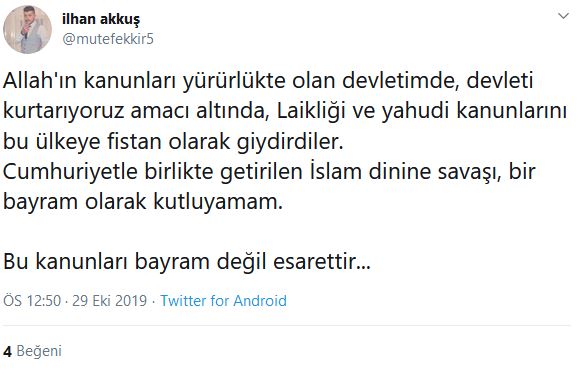Click the word Android in the source label
Screen dimensions: 581x370
point(260,300)
